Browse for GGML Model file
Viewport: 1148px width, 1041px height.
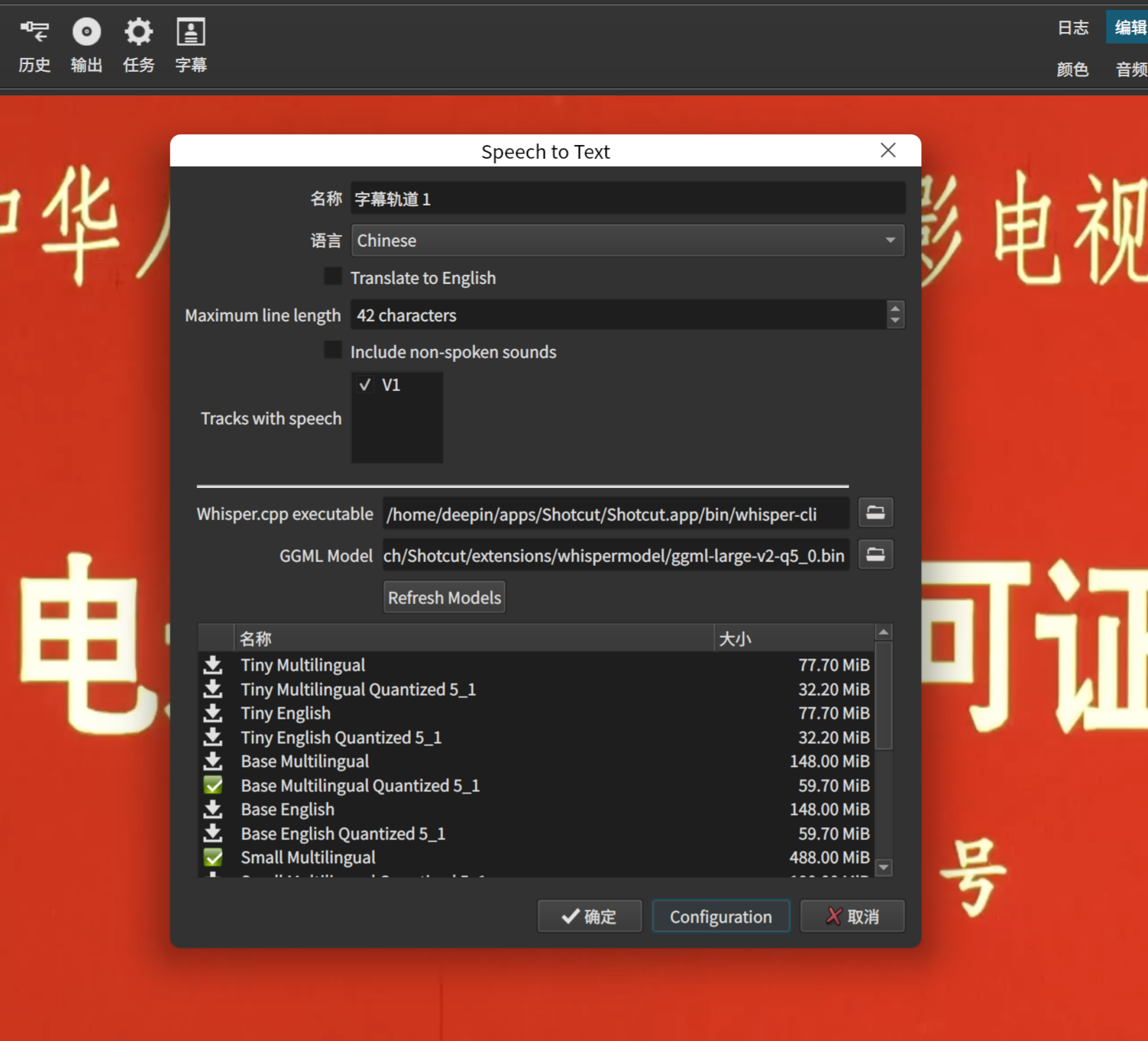coord(875,554)
